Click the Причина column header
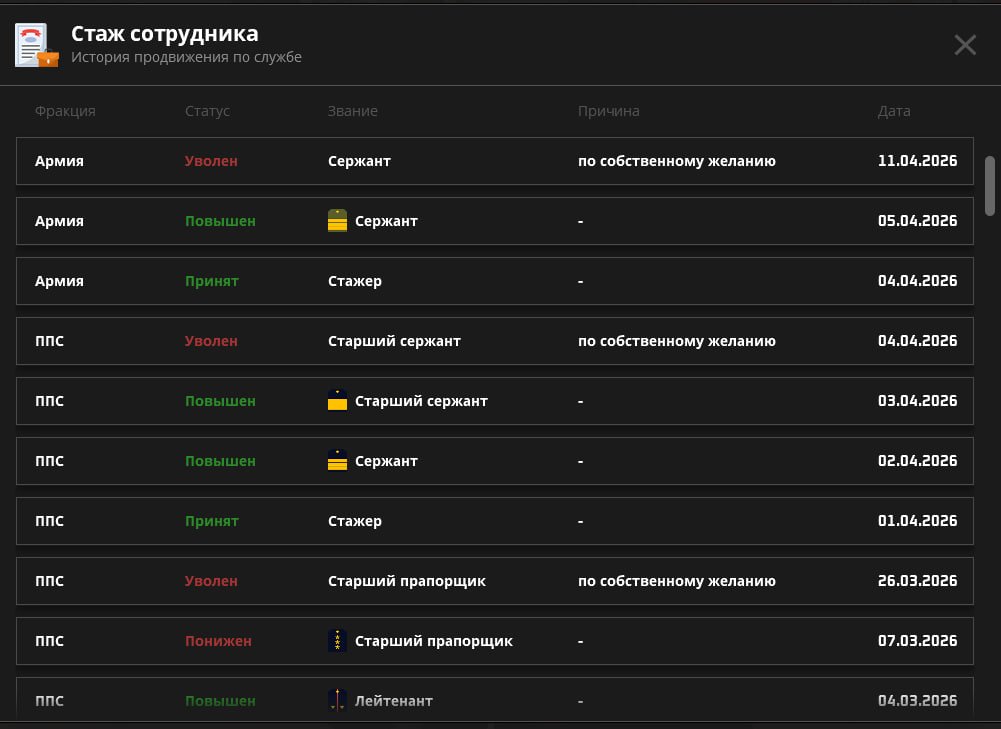 click(x=608, y=111)
